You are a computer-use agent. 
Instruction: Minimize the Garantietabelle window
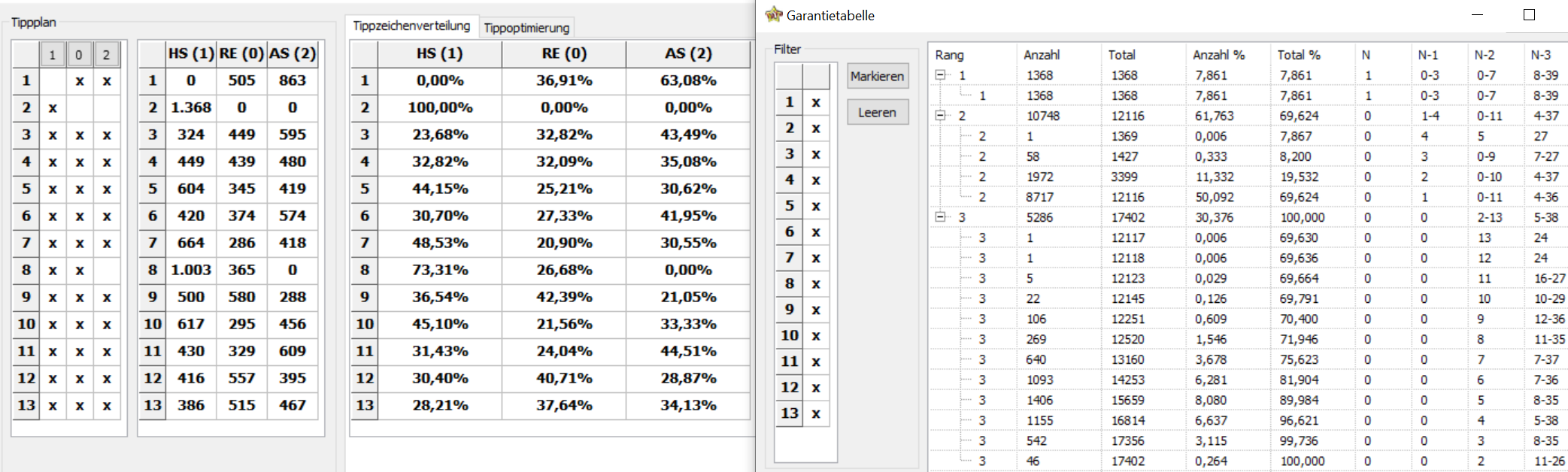pos(1477,14)
